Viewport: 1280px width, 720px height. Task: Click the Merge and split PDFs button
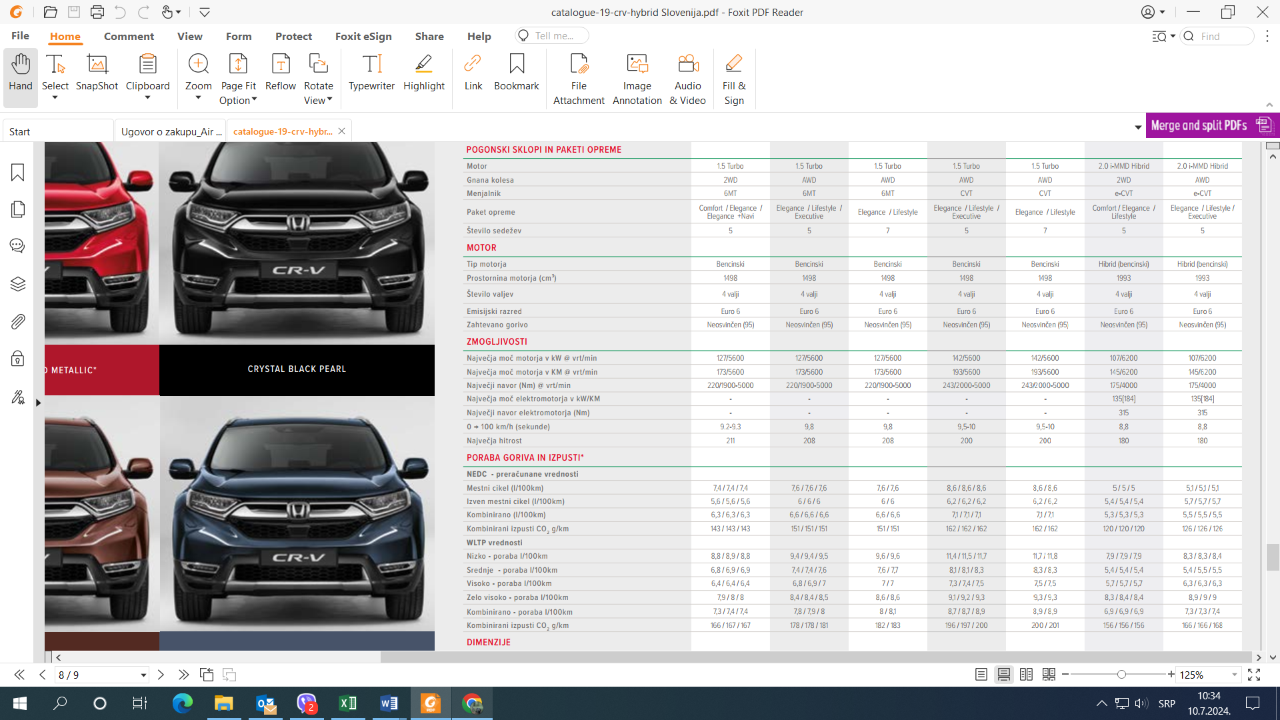point(1211,126)
